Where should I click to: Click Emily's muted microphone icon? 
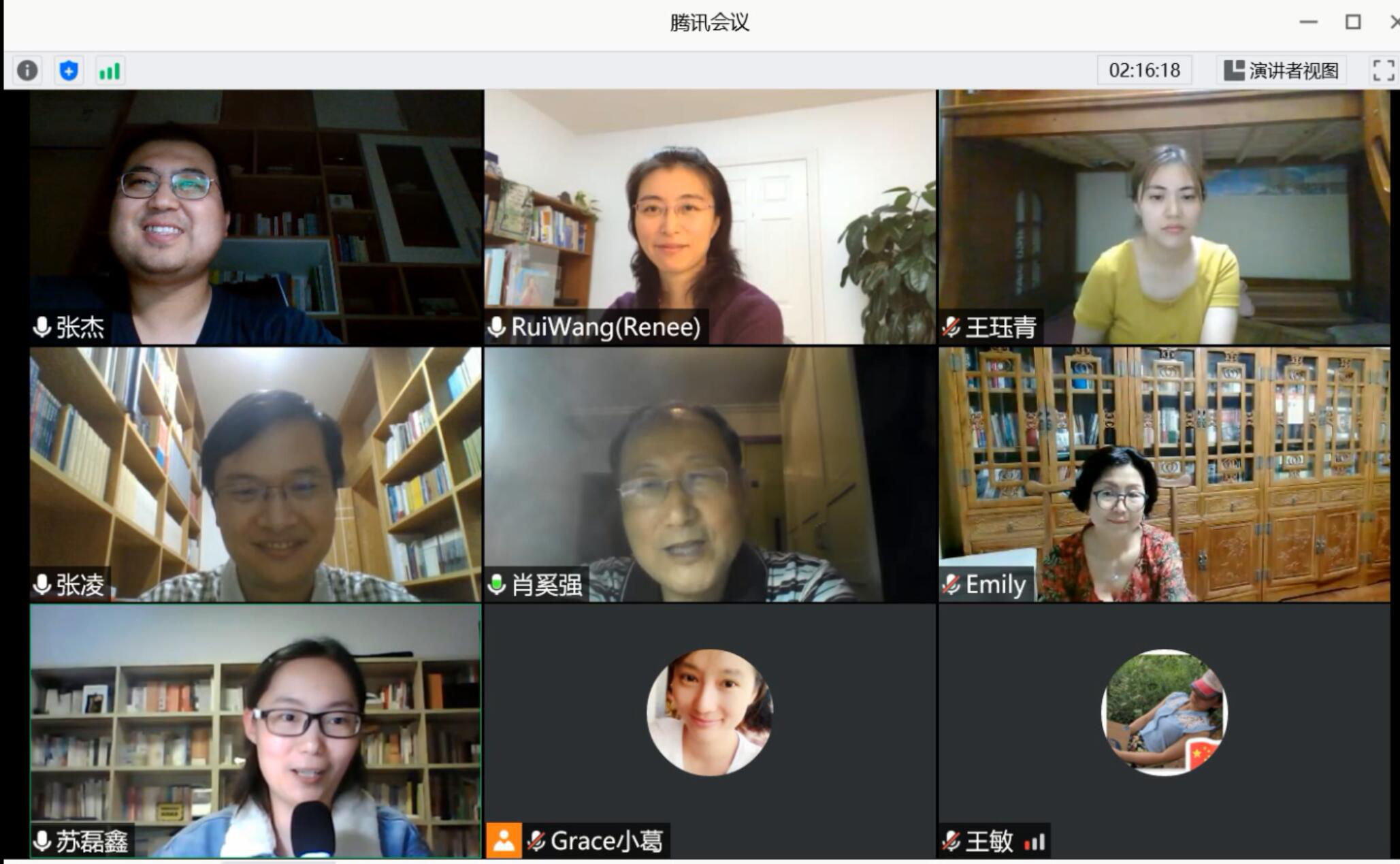coord(951,584)
